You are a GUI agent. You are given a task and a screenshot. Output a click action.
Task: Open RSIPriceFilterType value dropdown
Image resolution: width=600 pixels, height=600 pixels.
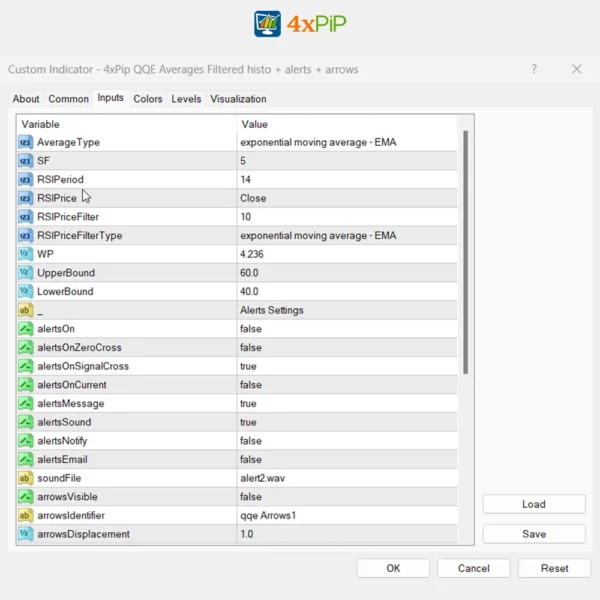(318, 236)
